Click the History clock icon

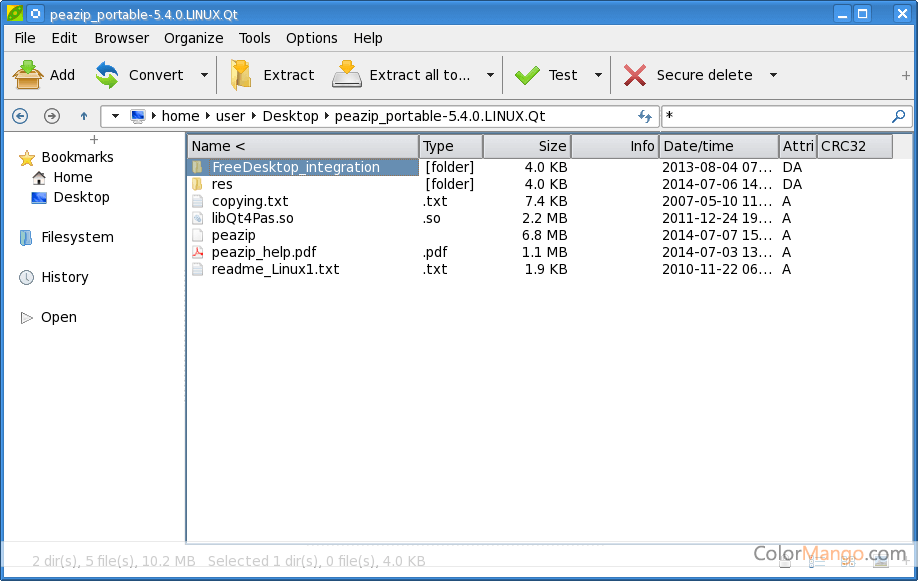click(x=26, y=277)
